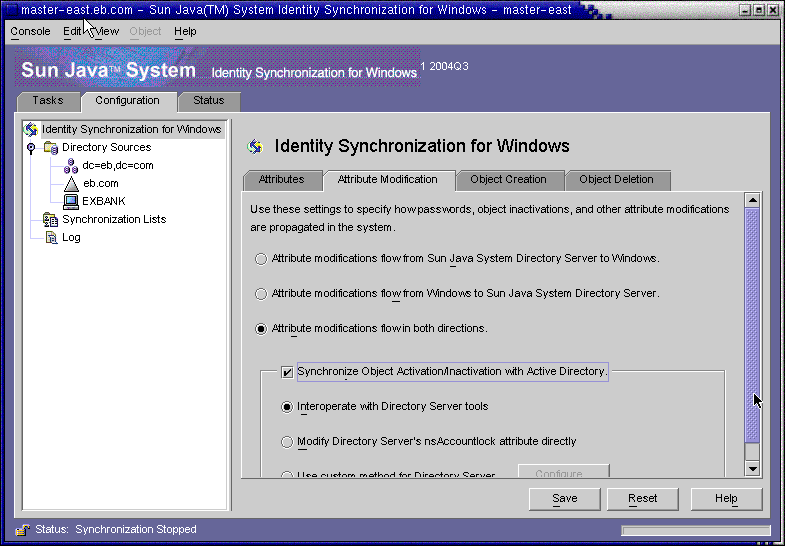Choose Interoperate with Directory Server tools

point(287,407)
